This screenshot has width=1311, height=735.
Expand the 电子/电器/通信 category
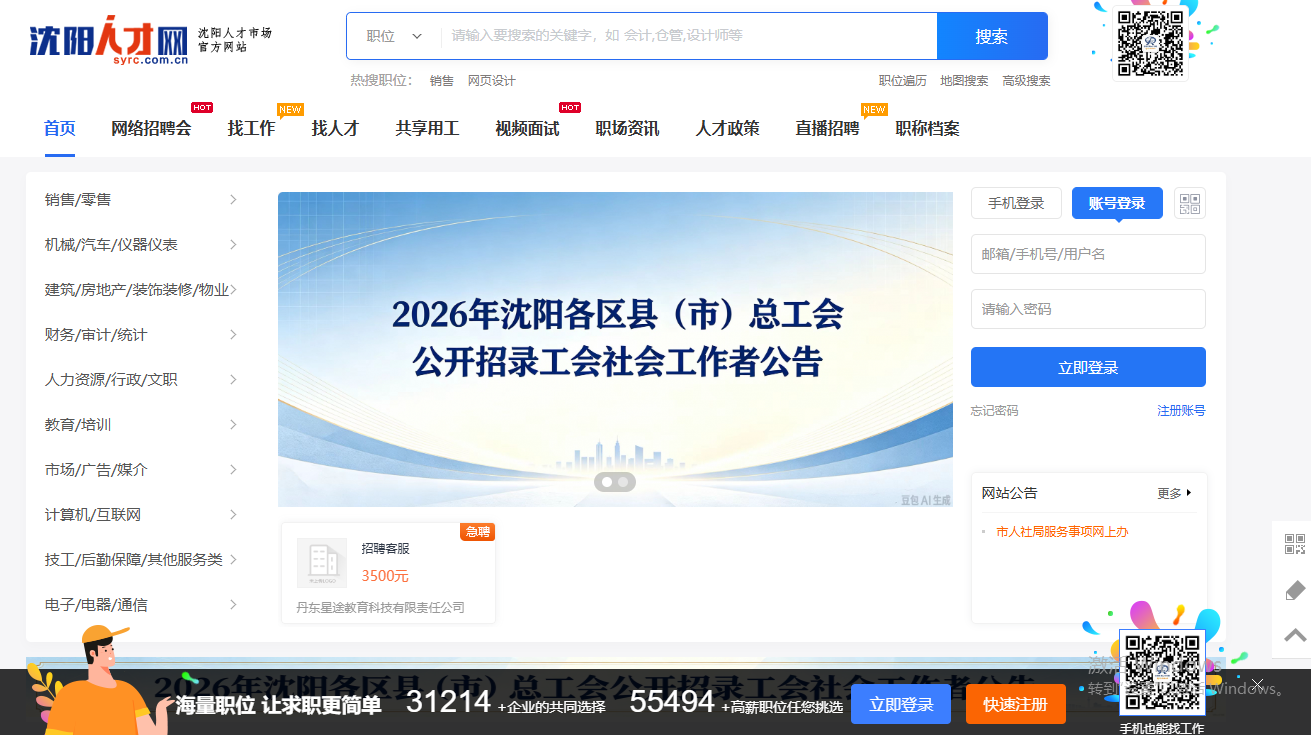coord(141,604)
